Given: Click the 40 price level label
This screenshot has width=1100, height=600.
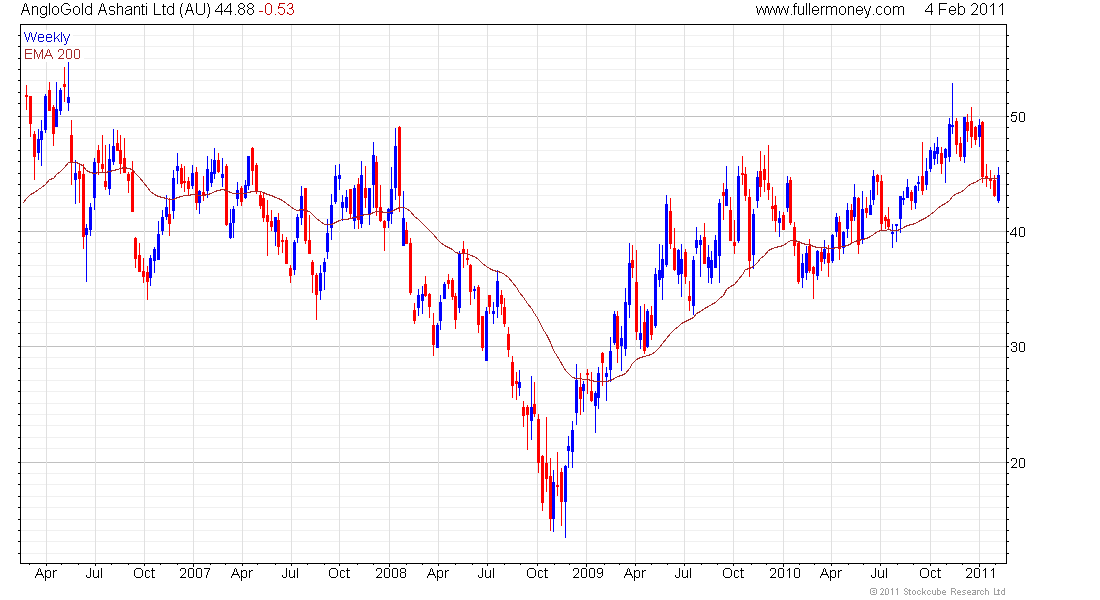Looking at the screenshot, I should click(x=1018, y=232).
